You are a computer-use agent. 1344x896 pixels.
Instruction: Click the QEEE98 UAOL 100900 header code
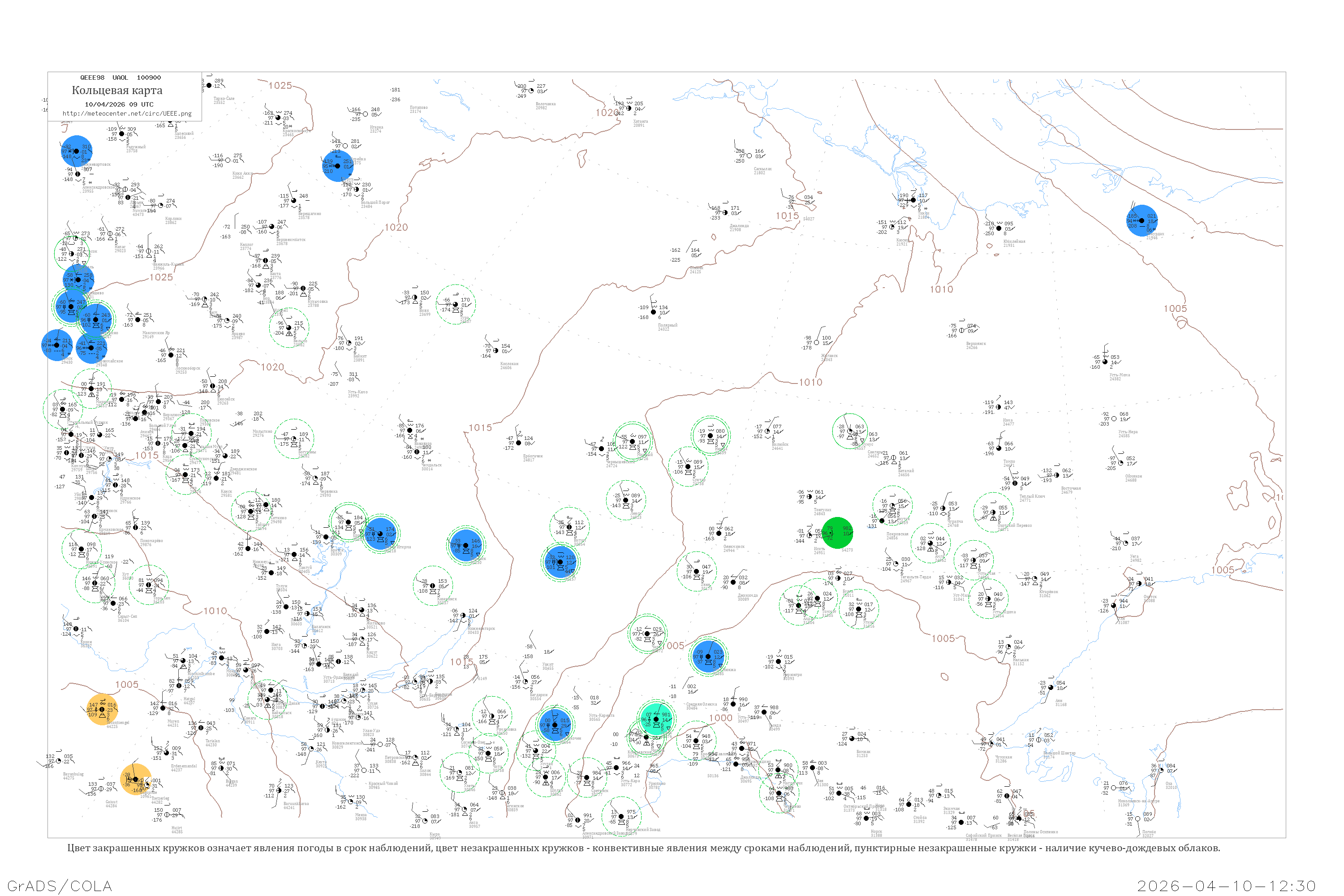coord(120,78)
